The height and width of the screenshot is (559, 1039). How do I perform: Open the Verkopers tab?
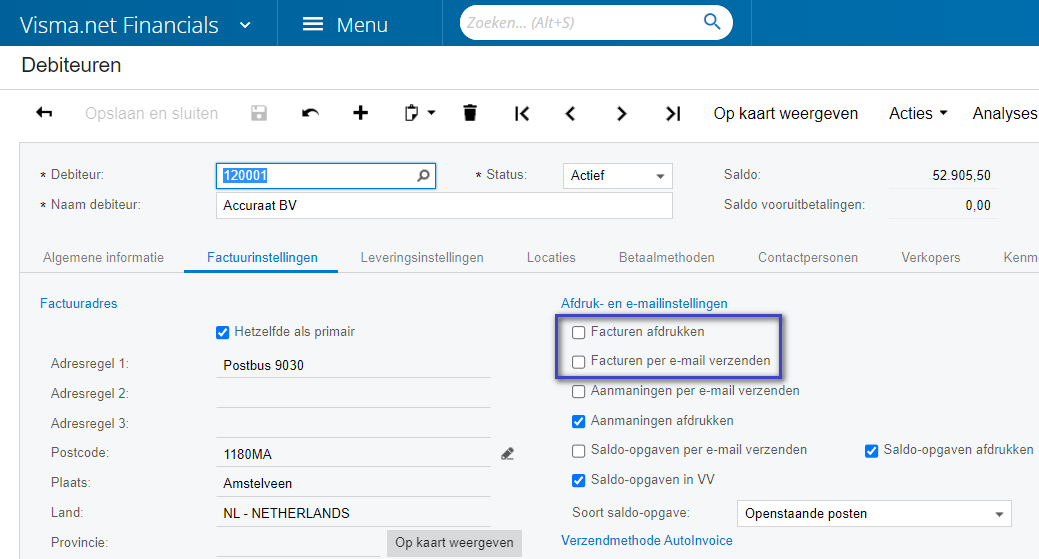[x=930, y=258]
